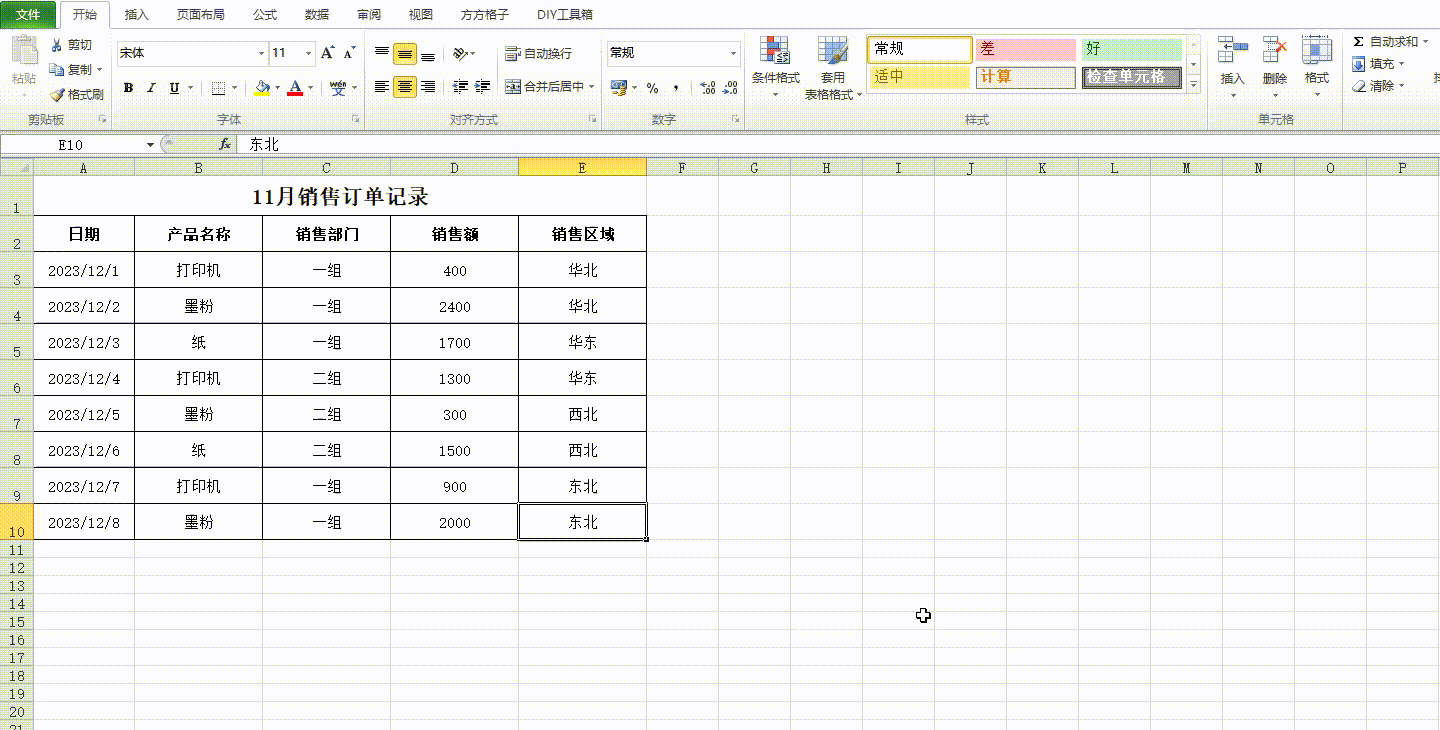Click the Copy (复制) button
The width and height of the screenshot is (1440, 730).
(x=74, y=69)
